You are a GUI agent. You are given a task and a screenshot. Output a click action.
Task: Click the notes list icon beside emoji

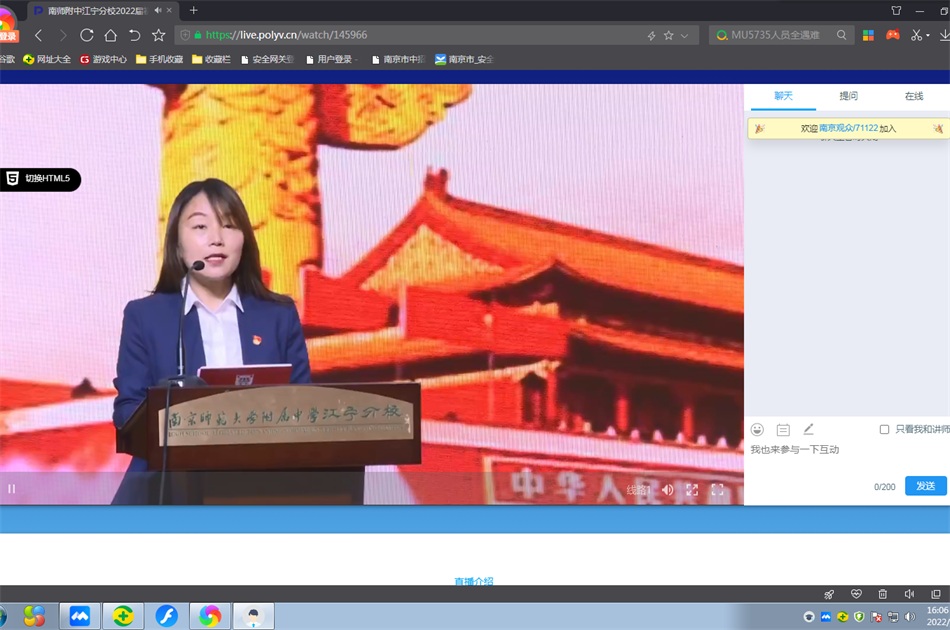[783, 429]
